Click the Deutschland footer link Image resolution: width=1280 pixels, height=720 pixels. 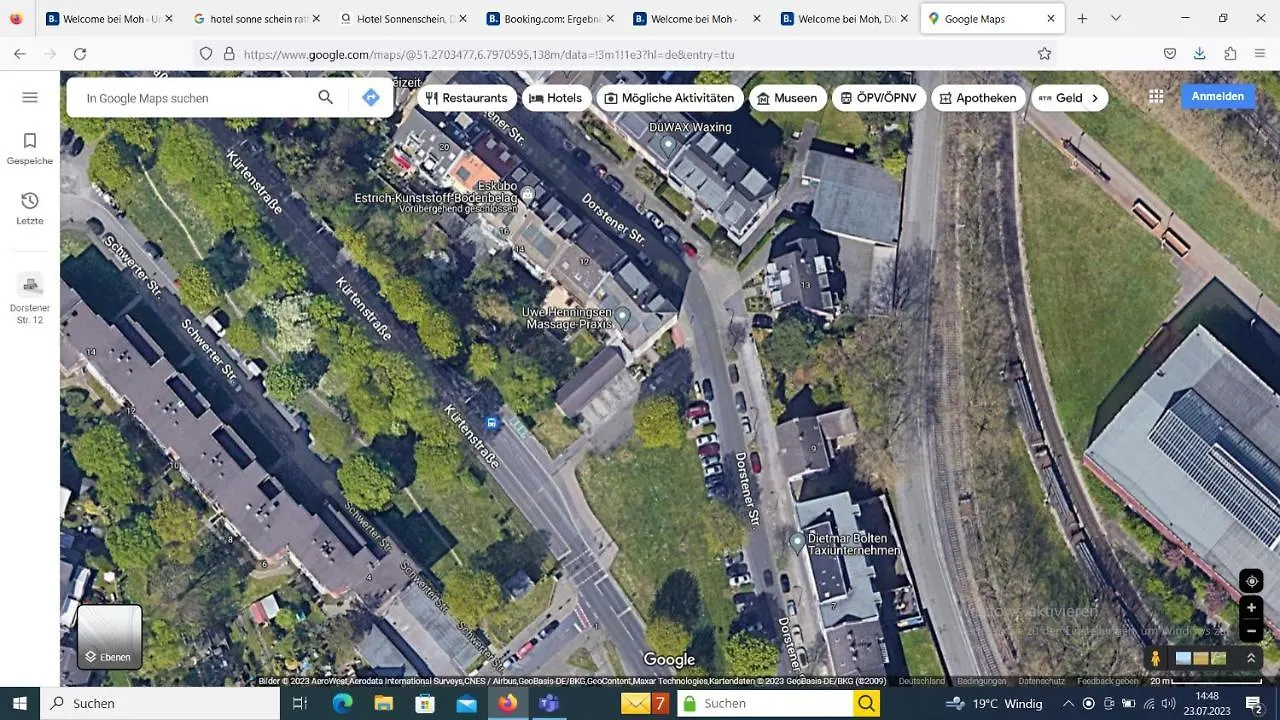(921, 681)
